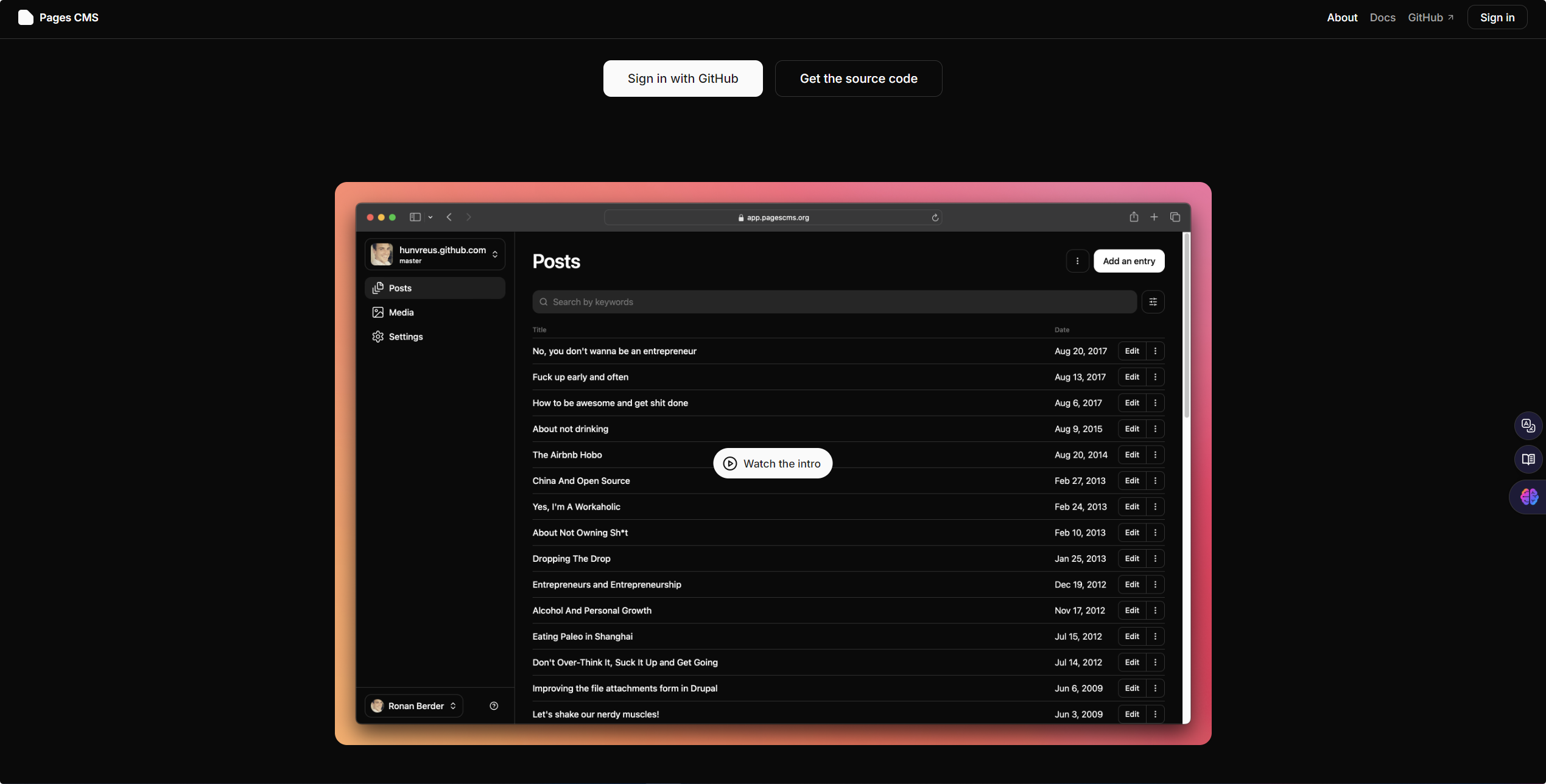Image resolution: width=1546 pixels, height=784 pixels.
Task: Click Sign in with GitHub button
Action: coord(683,79)
